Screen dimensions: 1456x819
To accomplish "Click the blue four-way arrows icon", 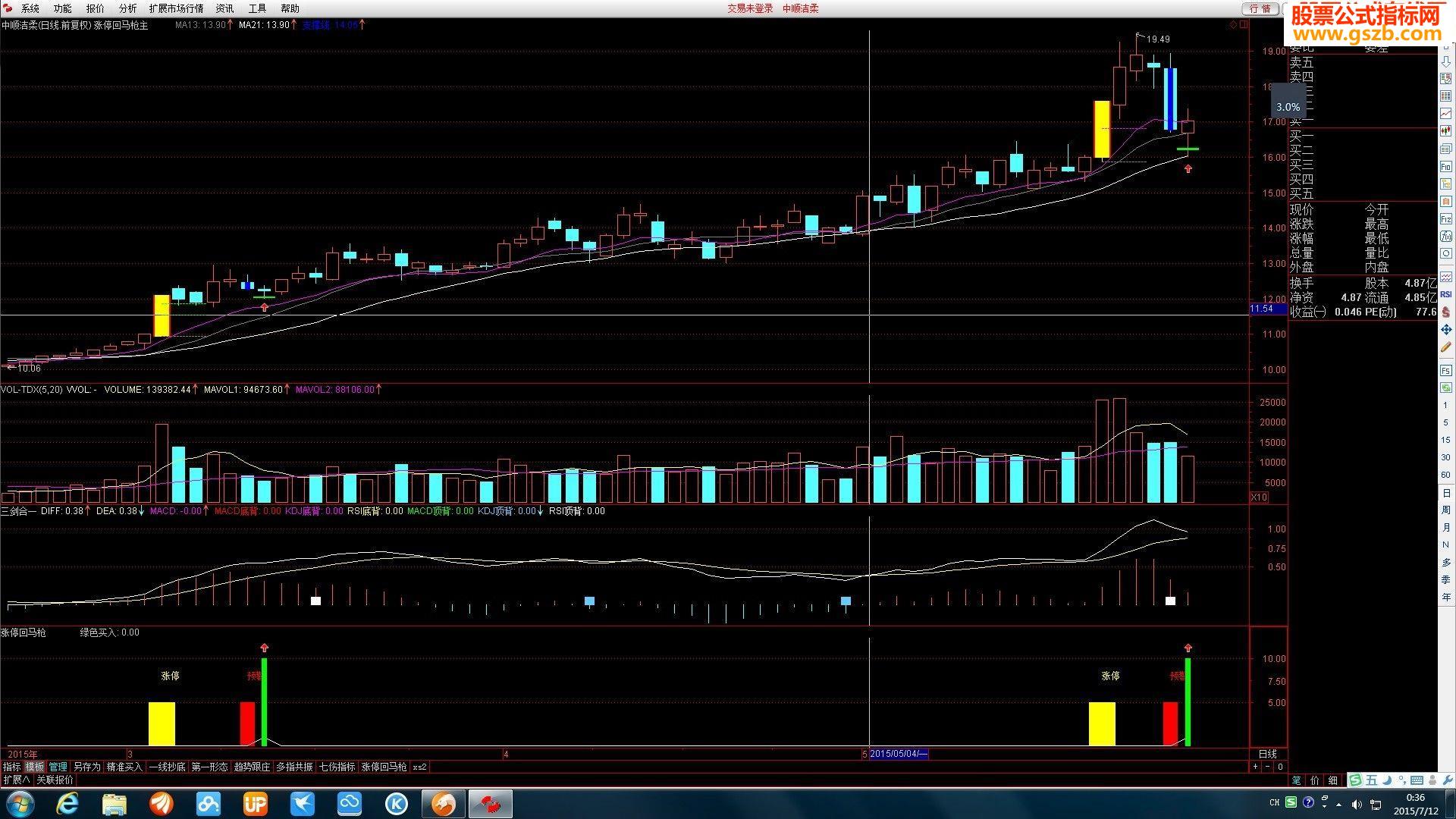I will pos(1446,329).
